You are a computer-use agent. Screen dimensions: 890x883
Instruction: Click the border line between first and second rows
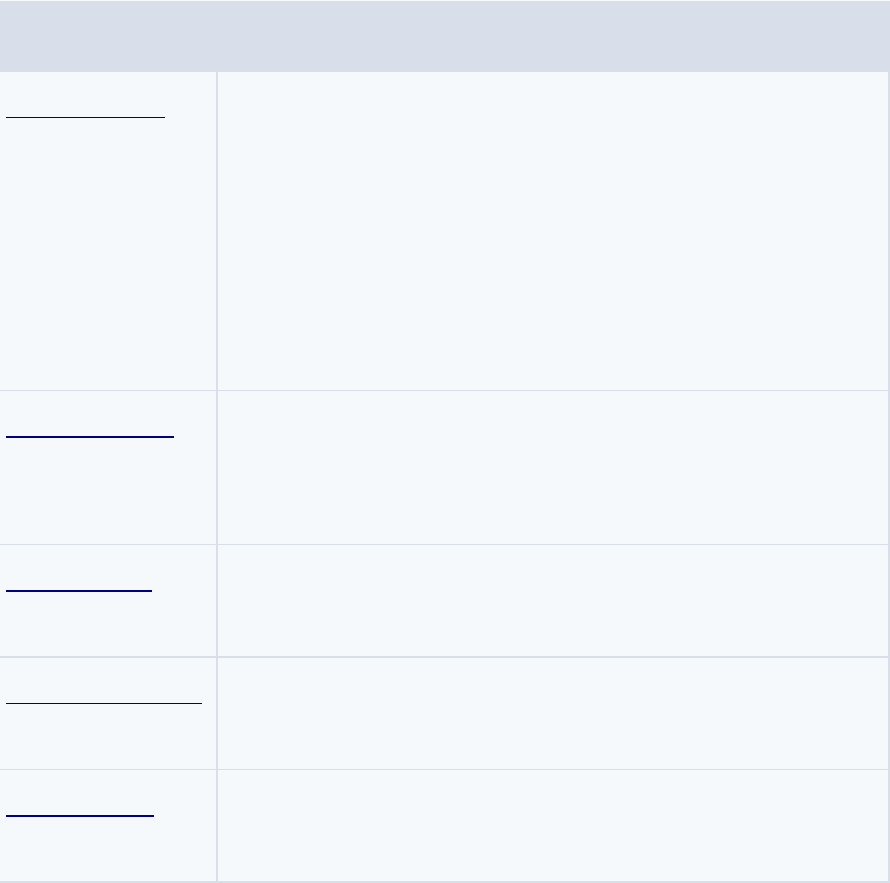click(x=444, y=390)
